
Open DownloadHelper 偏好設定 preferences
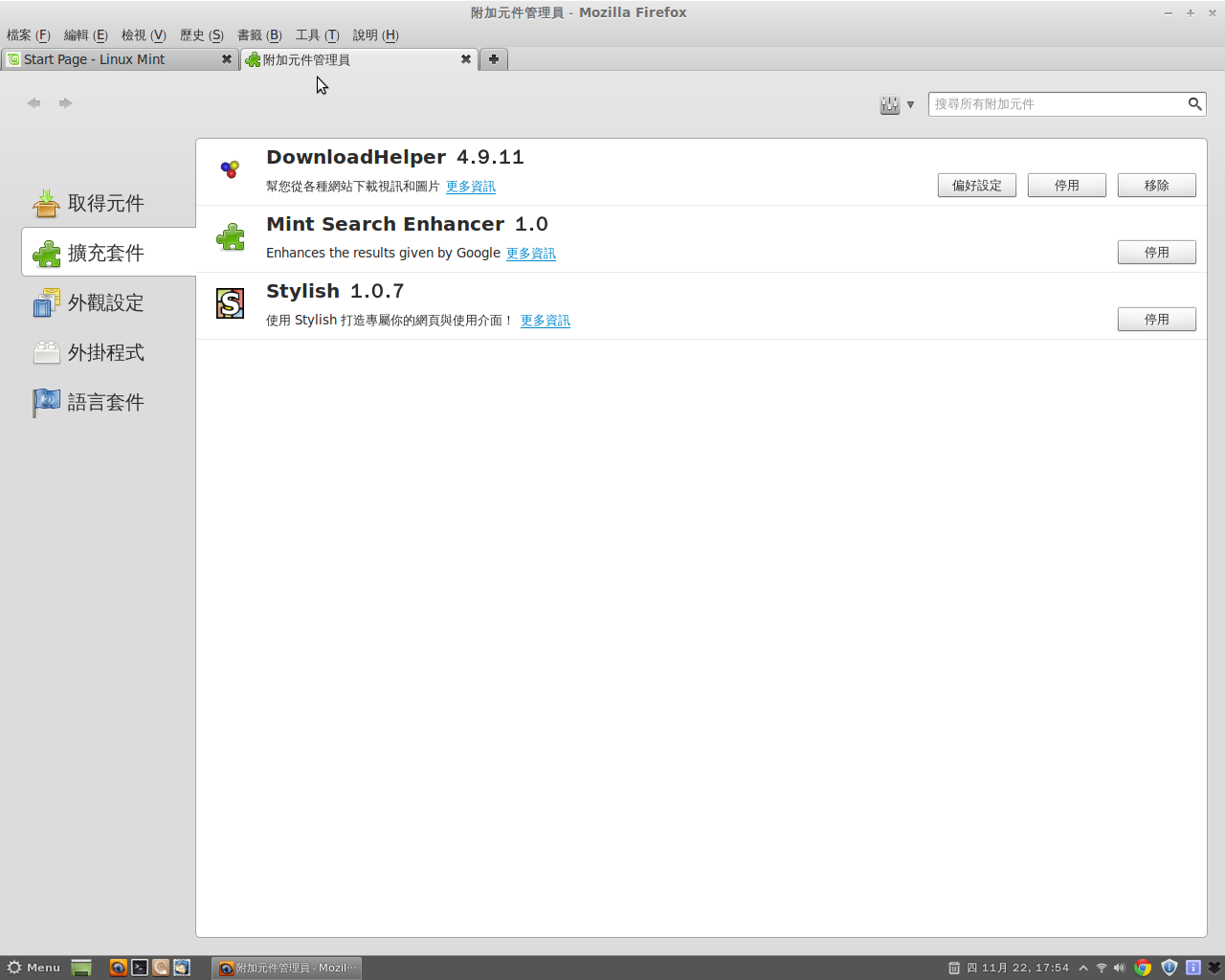(x=977, y=185)
